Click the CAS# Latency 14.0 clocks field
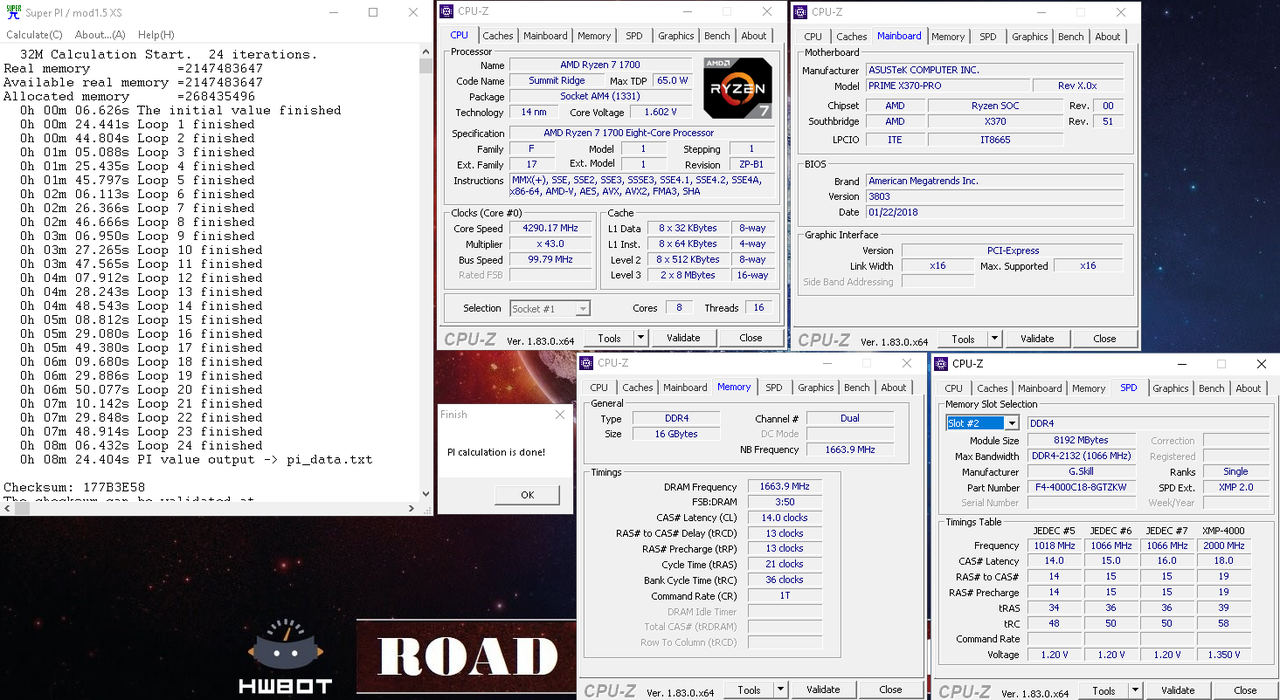 point(784,518)
